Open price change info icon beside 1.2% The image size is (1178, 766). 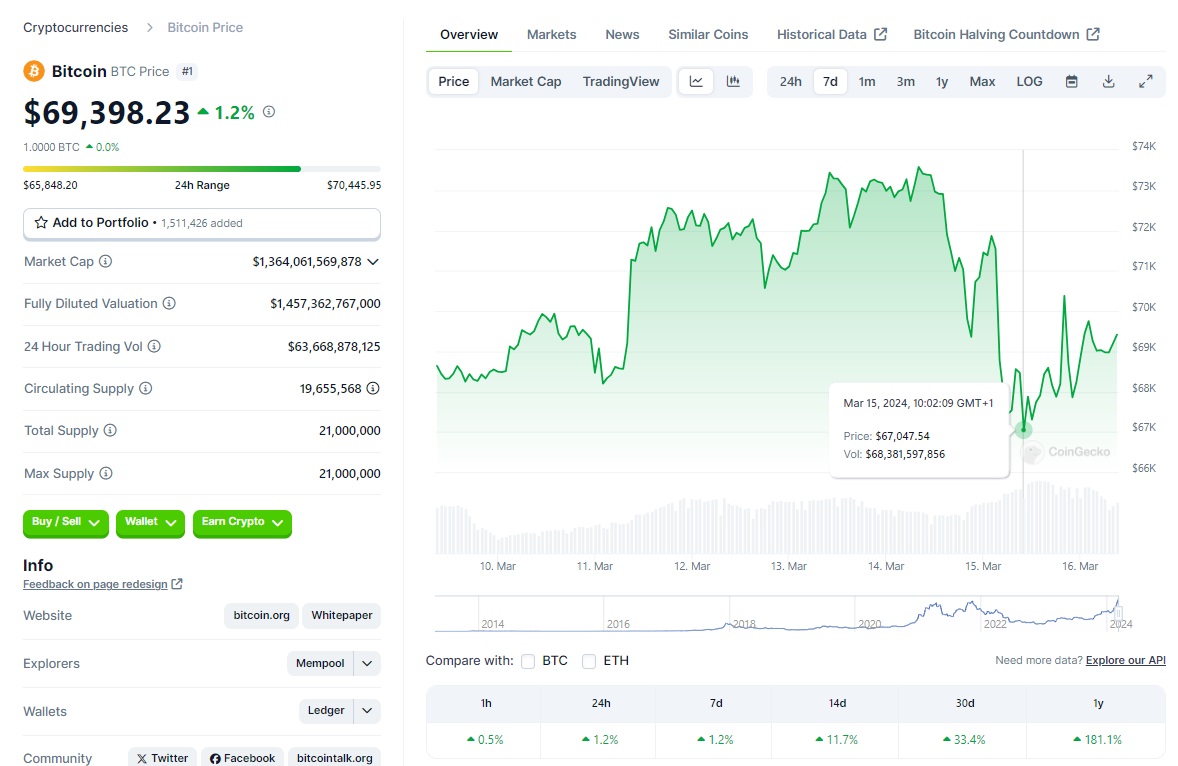coord(269,112)
